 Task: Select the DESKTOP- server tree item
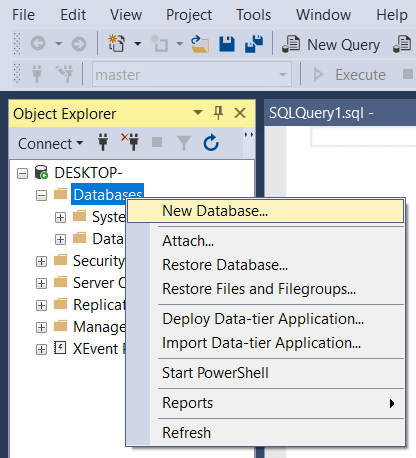pos(88,173)
